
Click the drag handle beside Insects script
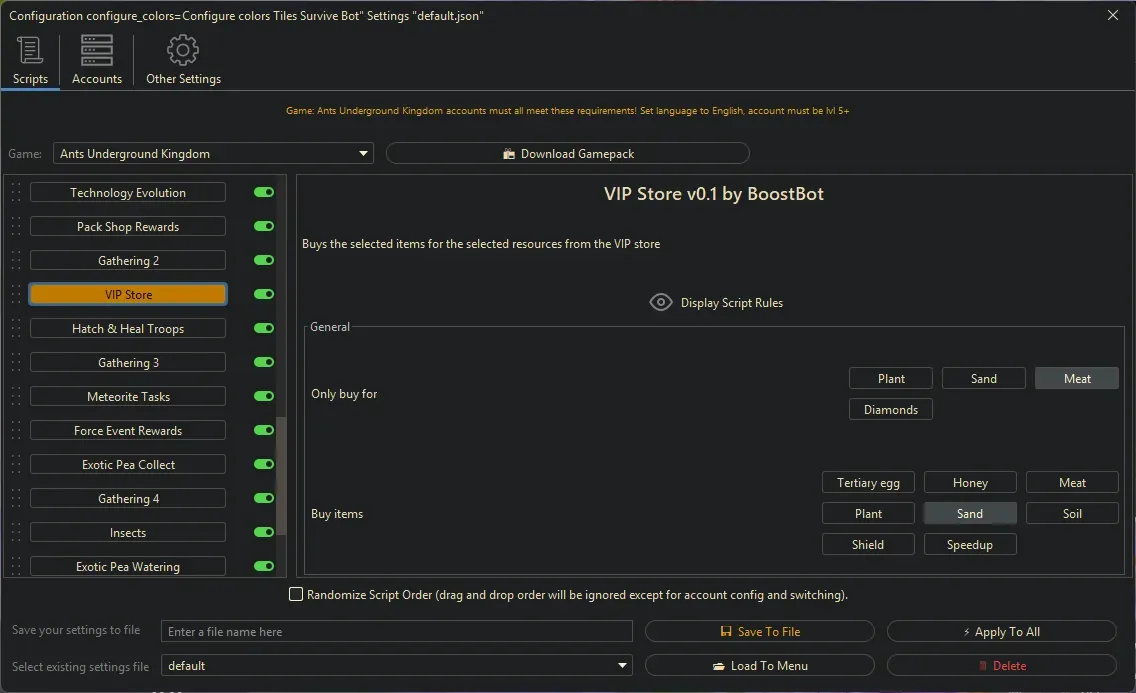coord(16,532)
